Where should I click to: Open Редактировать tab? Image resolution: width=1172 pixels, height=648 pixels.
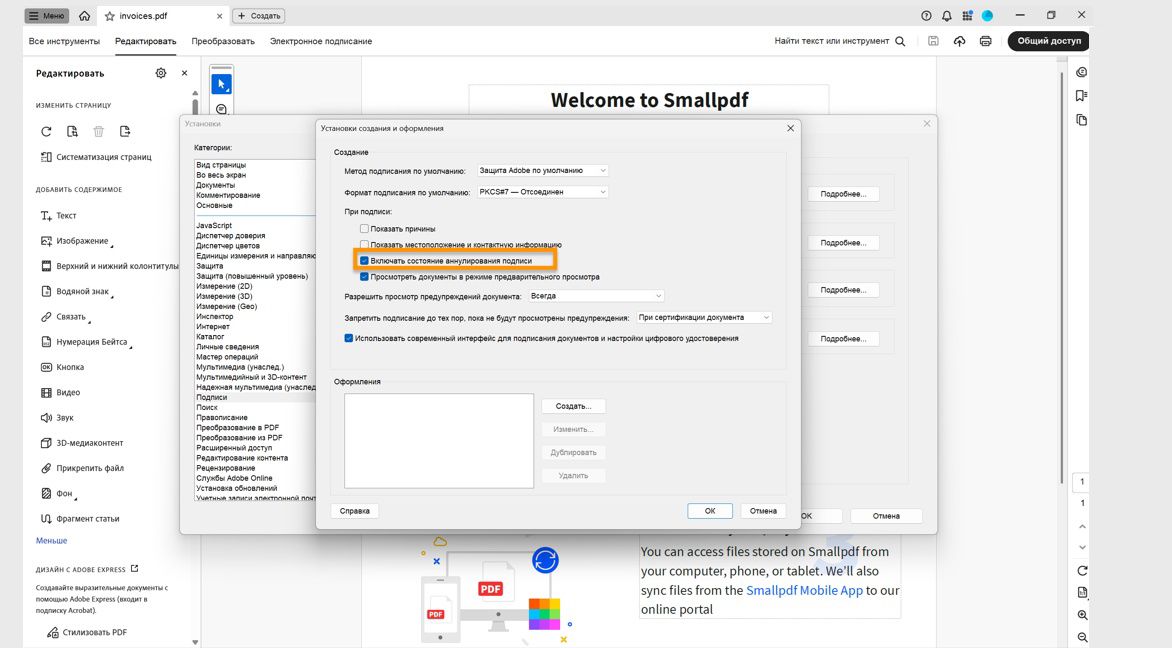pyautogui.click(x=146, y=41)
